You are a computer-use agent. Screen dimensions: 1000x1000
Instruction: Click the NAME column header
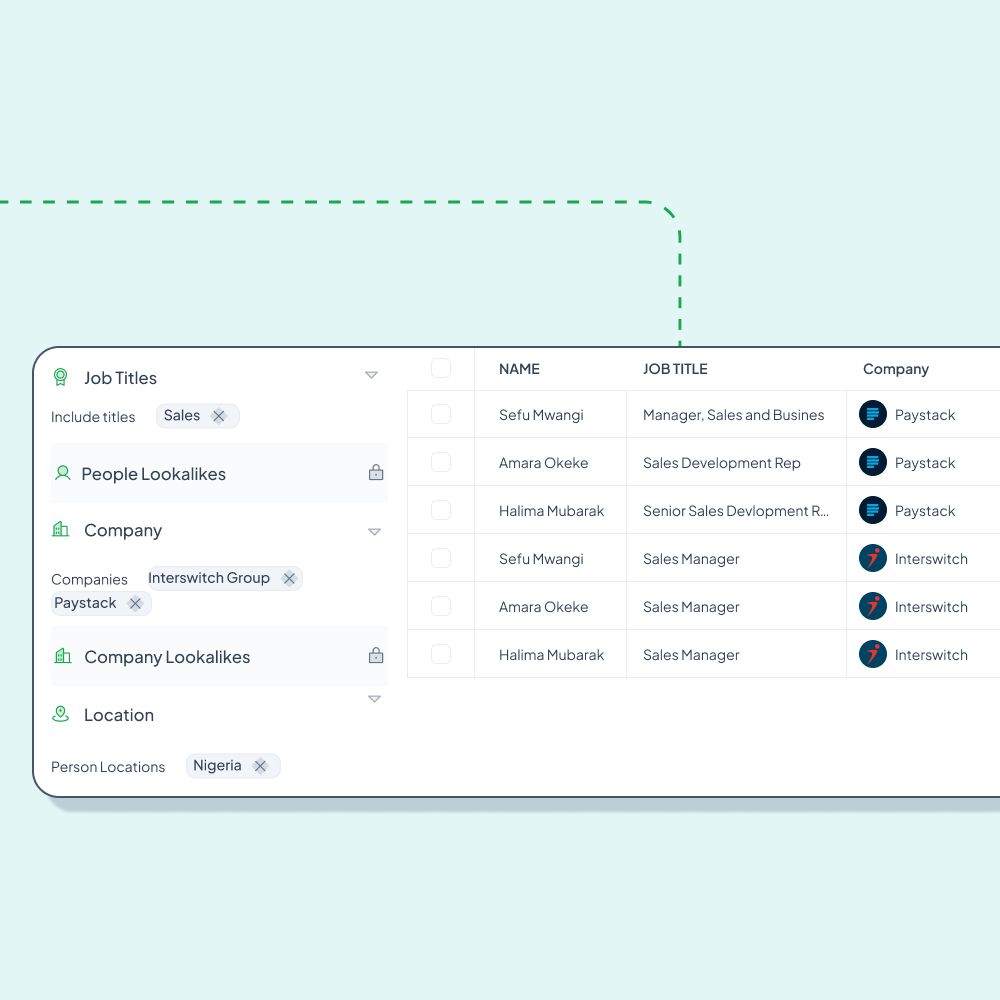coord(519,369)
